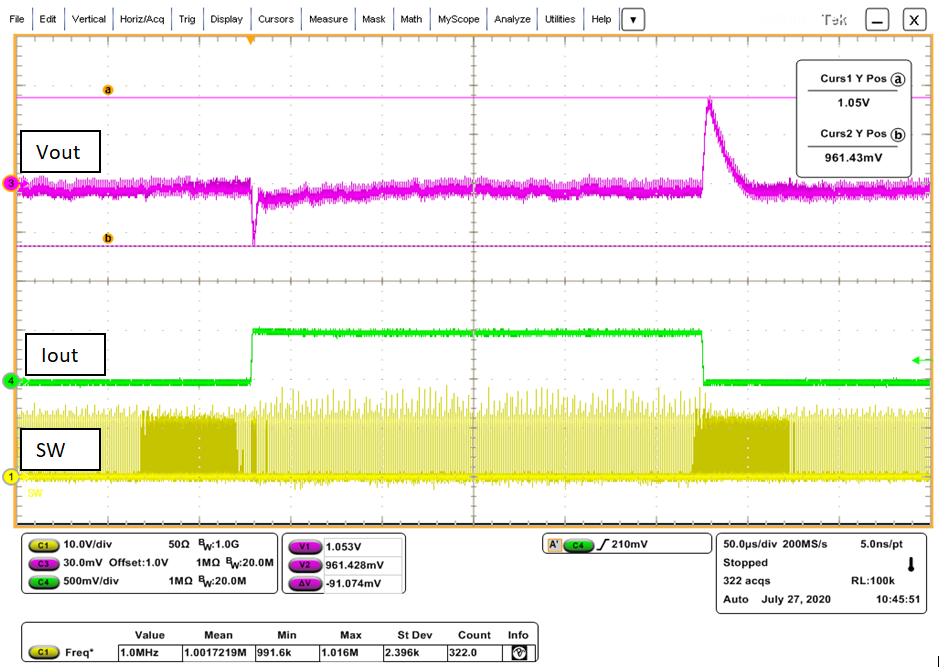Click the C1 channel badge showing 10.0V/div
Screen dimensions: 939x667
click(43, 546)
